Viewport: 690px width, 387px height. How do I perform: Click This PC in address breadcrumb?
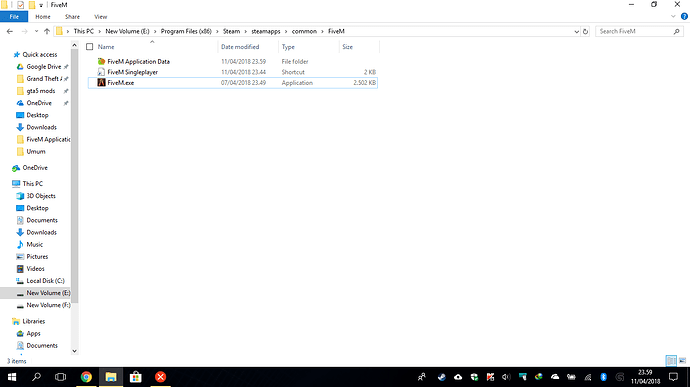tap(84, 31)
